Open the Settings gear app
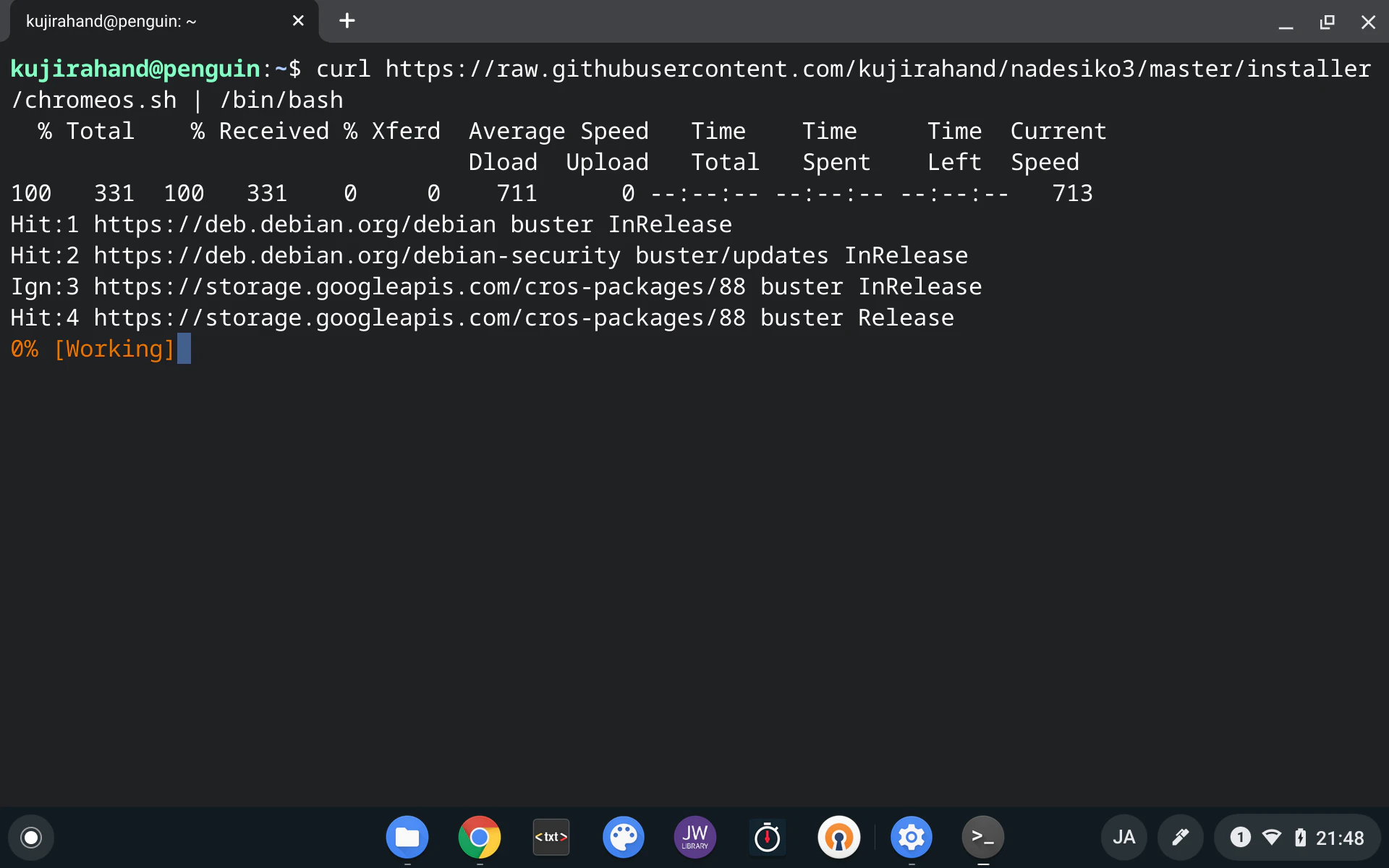Image resolution: width=1389 pixels, height=868 pixels. pyautogui.click(x=911, y=837)
